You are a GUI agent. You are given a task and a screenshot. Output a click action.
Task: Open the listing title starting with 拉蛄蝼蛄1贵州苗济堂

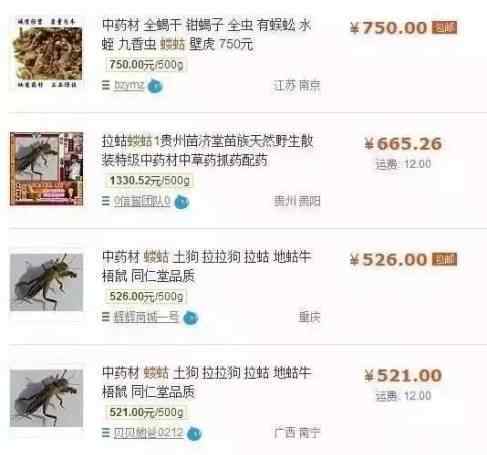click(x=207, y=151)
